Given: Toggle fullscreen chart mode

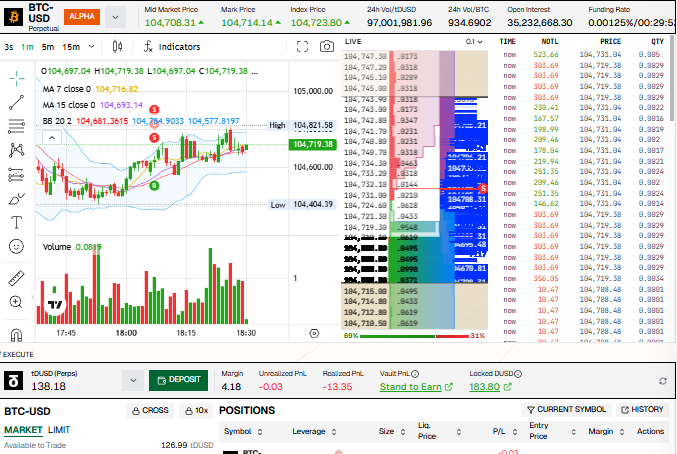Looking at the screenshot, I should click(x=303, y=47).
